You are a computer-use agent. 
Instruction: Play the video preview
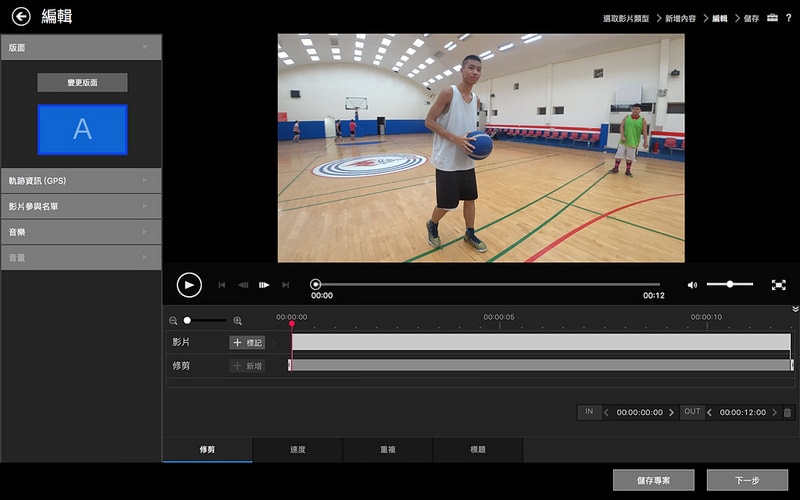point(189,284)
